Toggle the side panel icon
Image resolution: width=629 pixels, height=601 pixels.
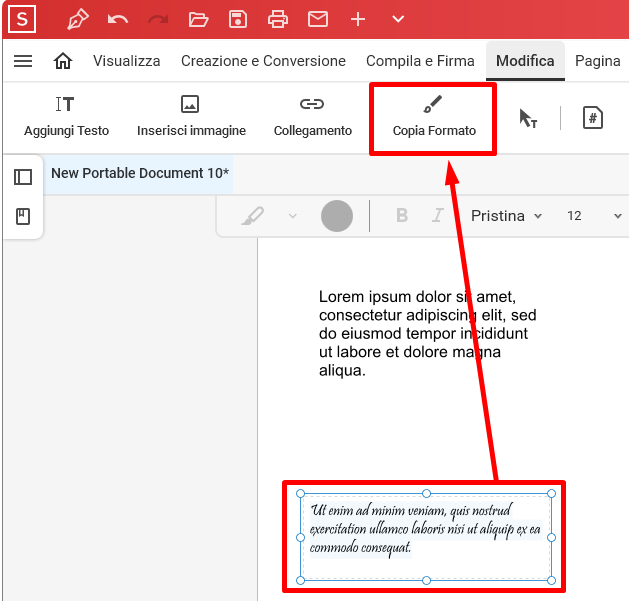pyautogui.click(x=23, y=177)
